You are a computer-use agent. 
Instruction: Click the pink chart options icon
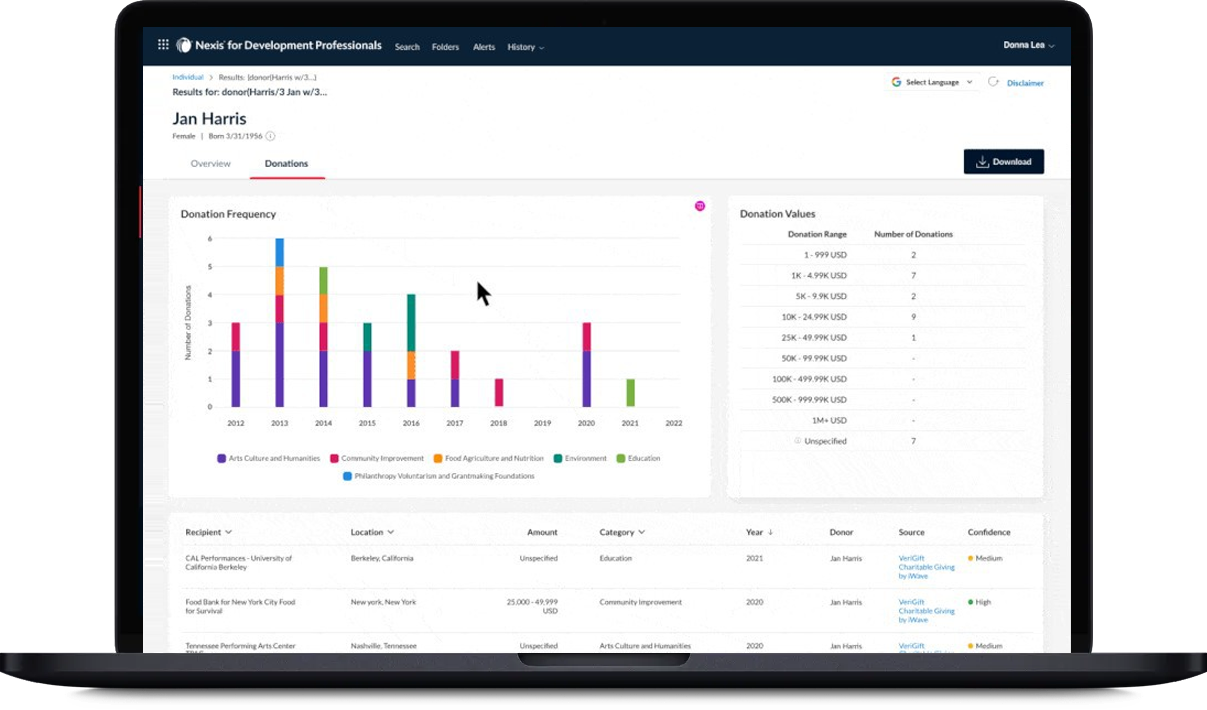point(700,206)
